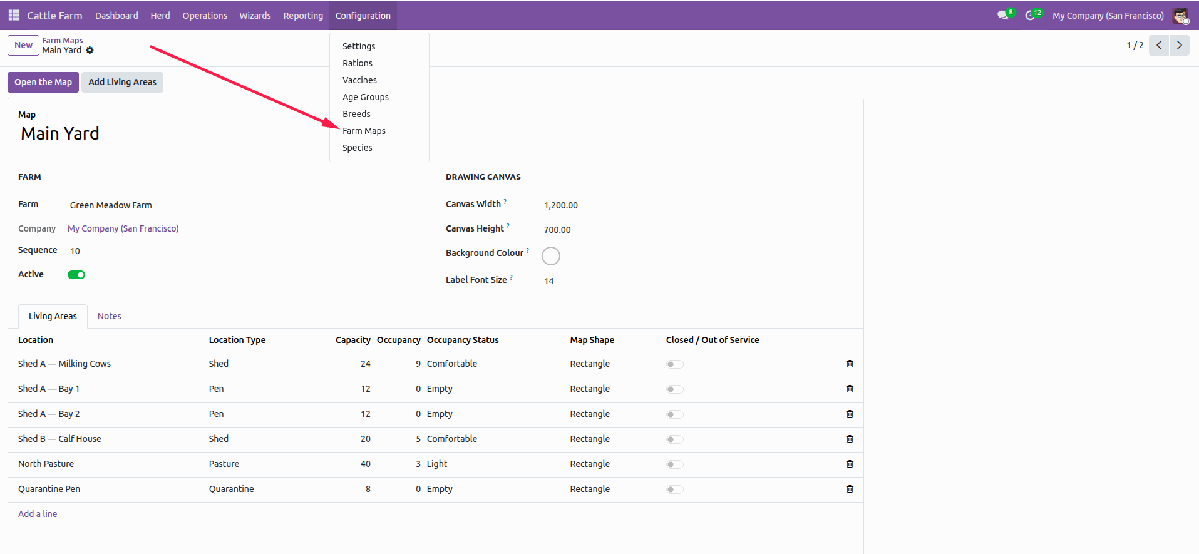Expand the Reporting menu

[x=302, y=15]
